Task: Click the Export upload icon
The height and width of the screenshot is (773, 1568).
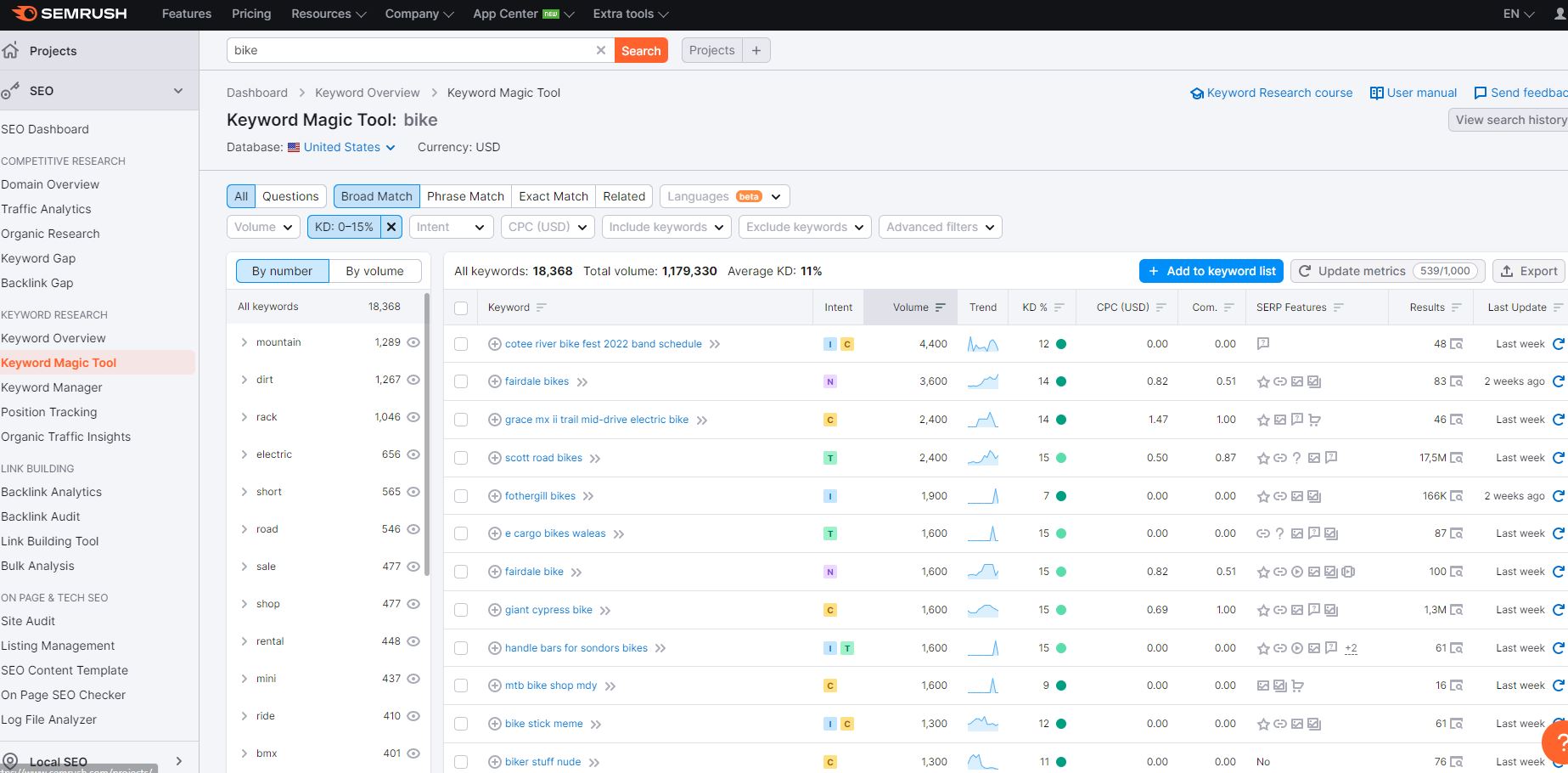Action: tap(1507, 271)
